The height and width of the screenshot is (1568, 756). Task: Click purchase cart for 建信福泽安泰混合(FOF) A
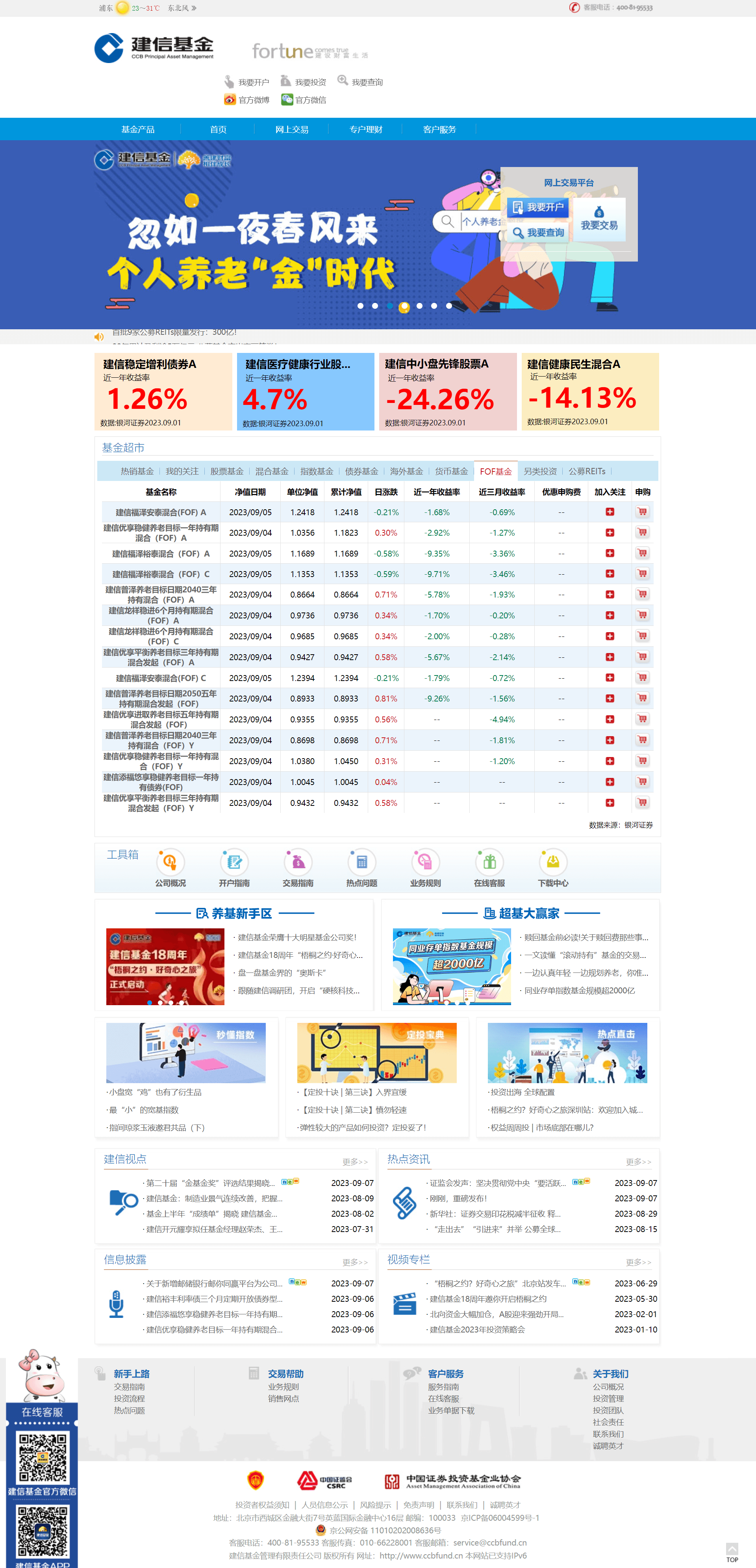point(642,512)
